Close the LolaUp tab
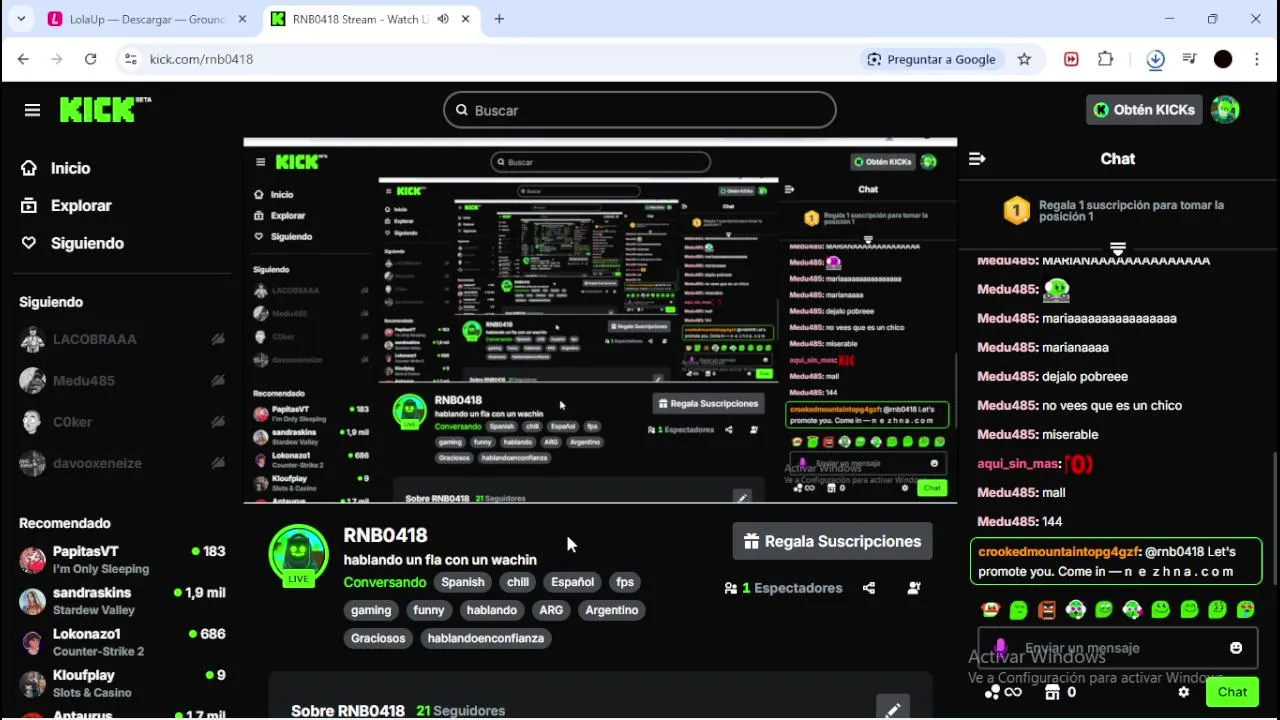 coord(242,19)
